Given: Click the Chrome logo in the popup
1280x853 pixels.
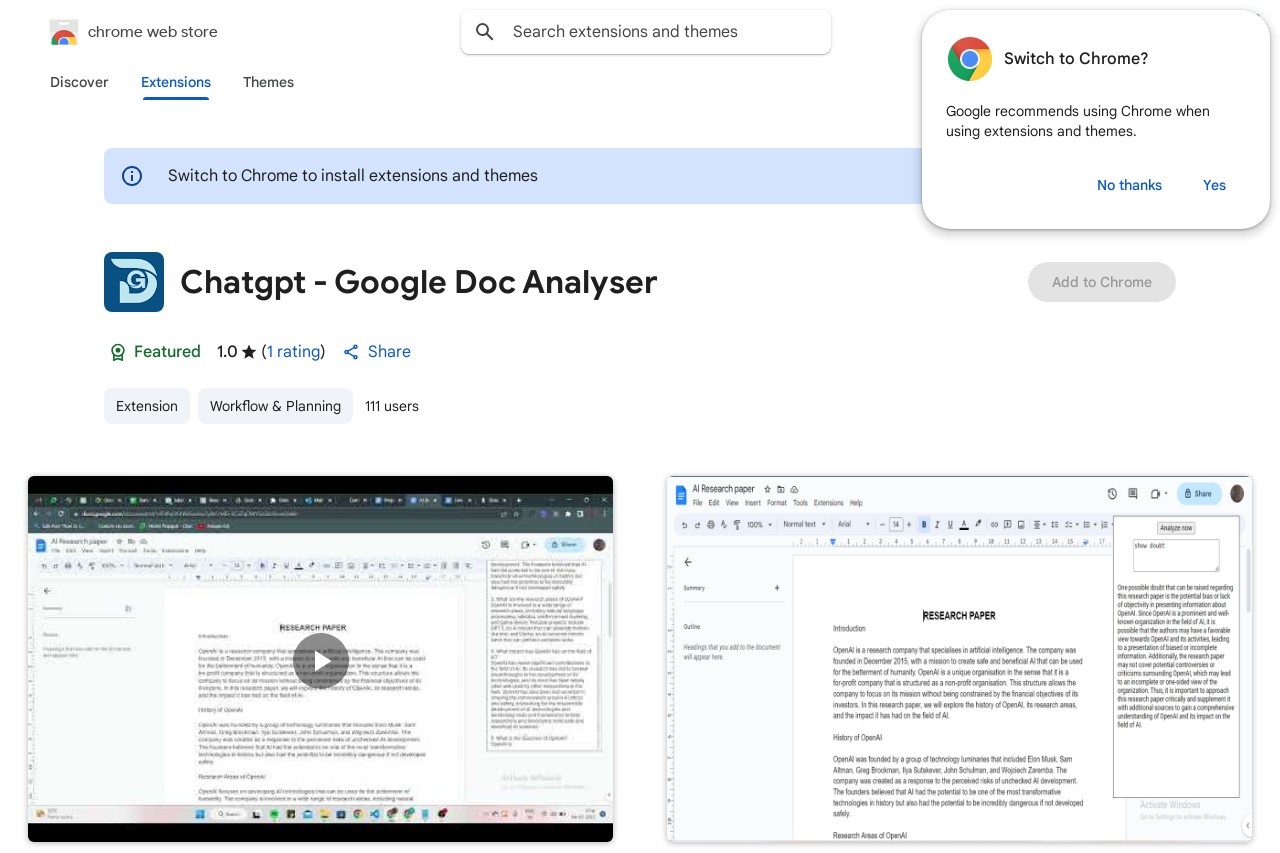Looking at the screenshot, I should tap(969, 59).
